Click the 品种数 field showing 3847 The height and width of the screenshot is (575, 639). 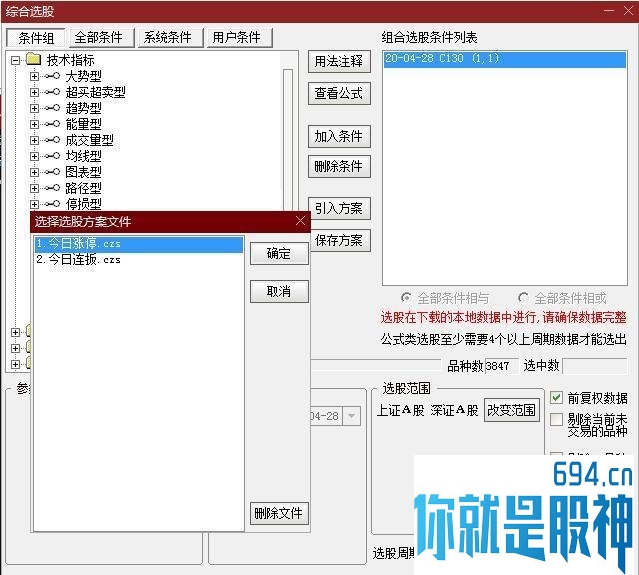point(501,366)
